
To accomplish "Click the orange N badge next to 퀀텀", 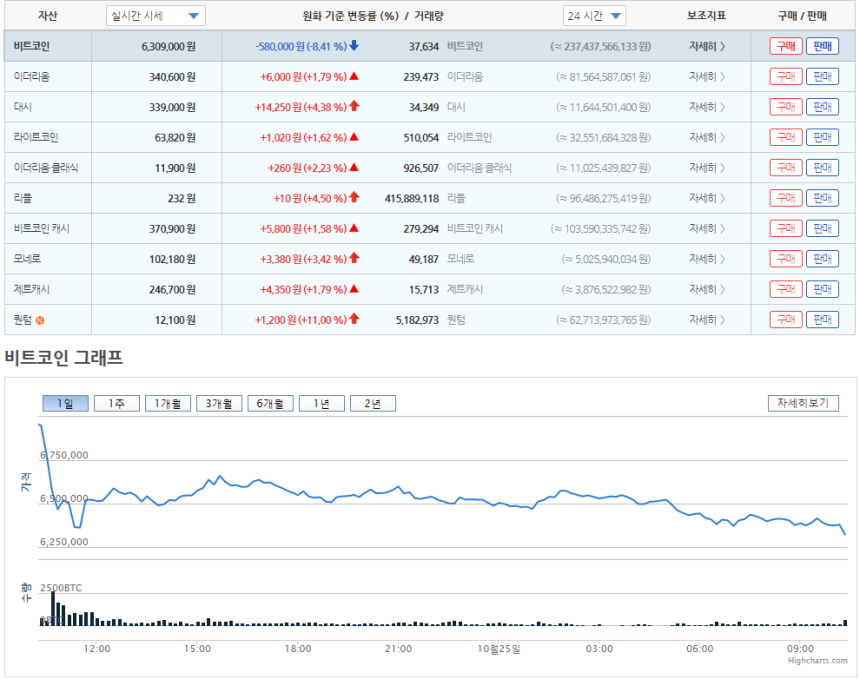I will click(x=39, y=320).
